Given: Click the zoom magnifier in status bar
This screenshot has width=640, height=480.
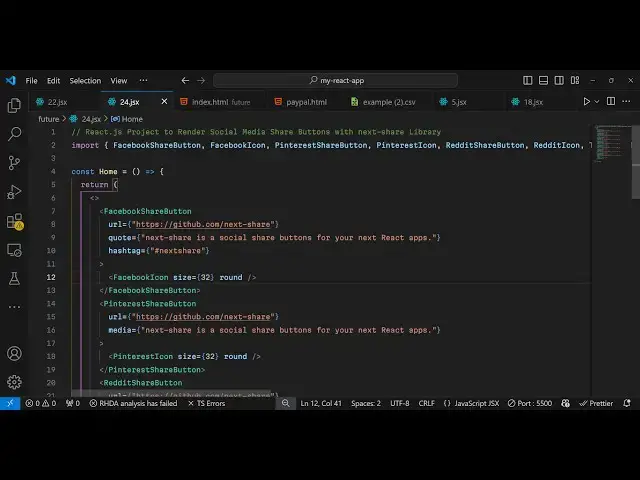Looking at the screenshot, I should (x=286, y=403).
